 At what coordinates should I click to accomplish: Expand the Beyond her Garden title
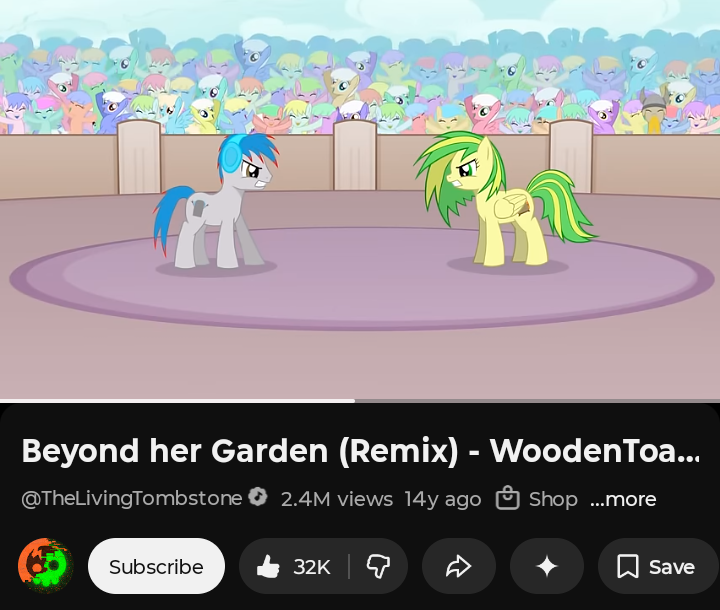(x=360, y=451)
